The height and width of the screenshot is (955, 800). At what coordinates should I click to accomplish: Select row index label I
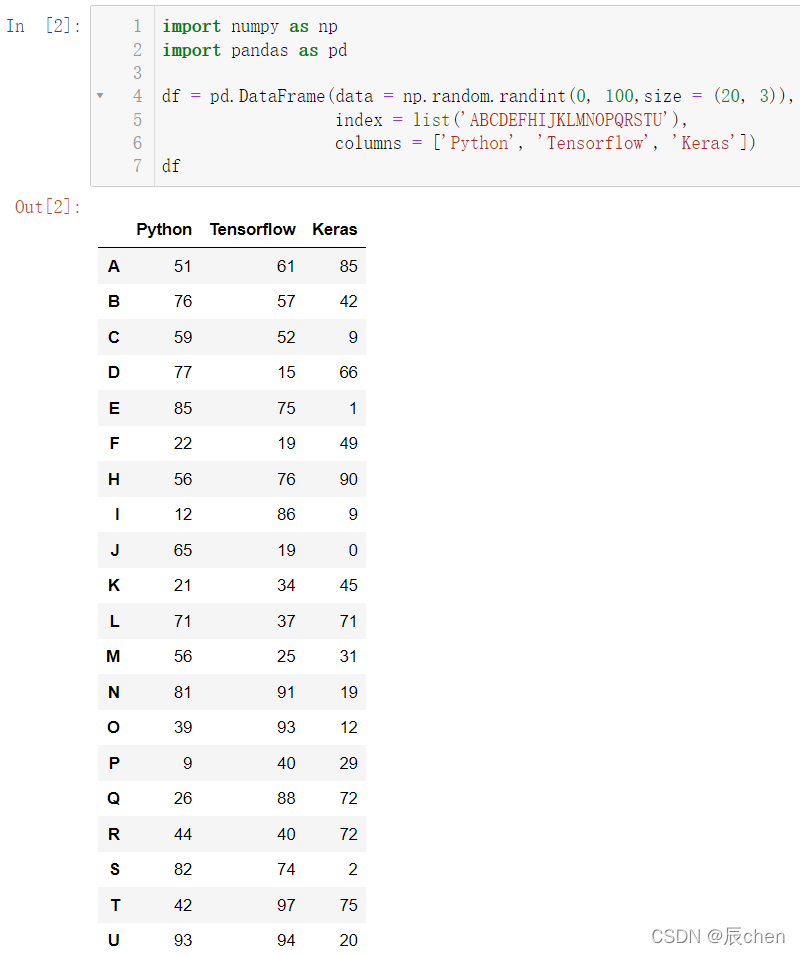click(117, 515)
